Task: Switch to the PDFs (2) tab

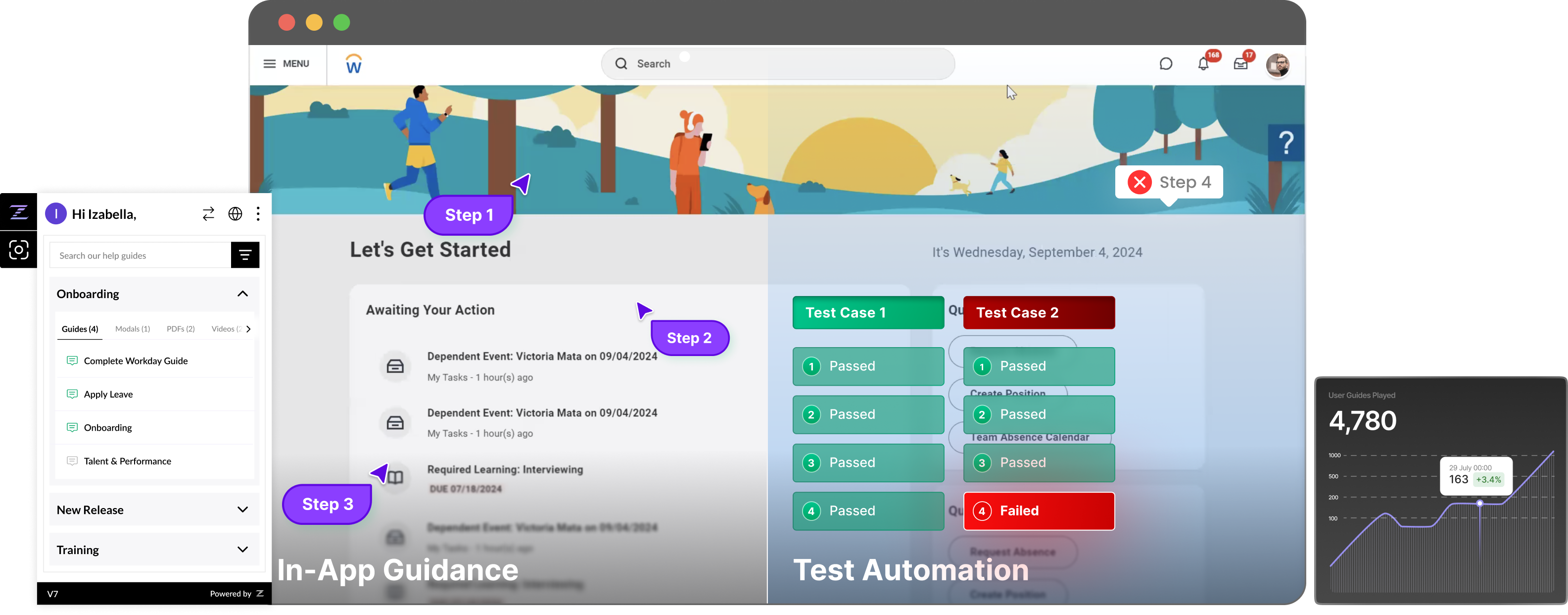Action: (x=181, y=329)
